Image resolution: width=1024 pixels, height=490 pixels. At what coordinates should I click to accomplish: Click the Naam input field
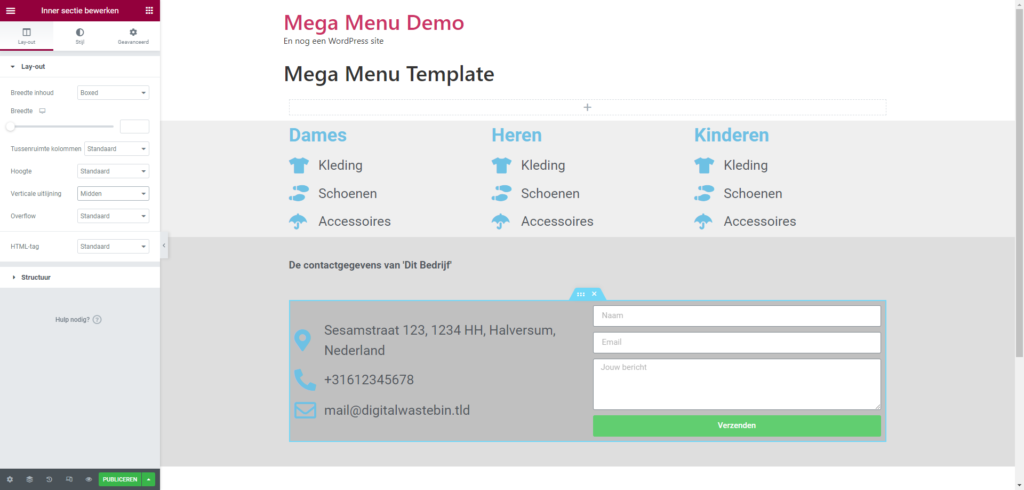pyautogui.click(x=737, y=316)
